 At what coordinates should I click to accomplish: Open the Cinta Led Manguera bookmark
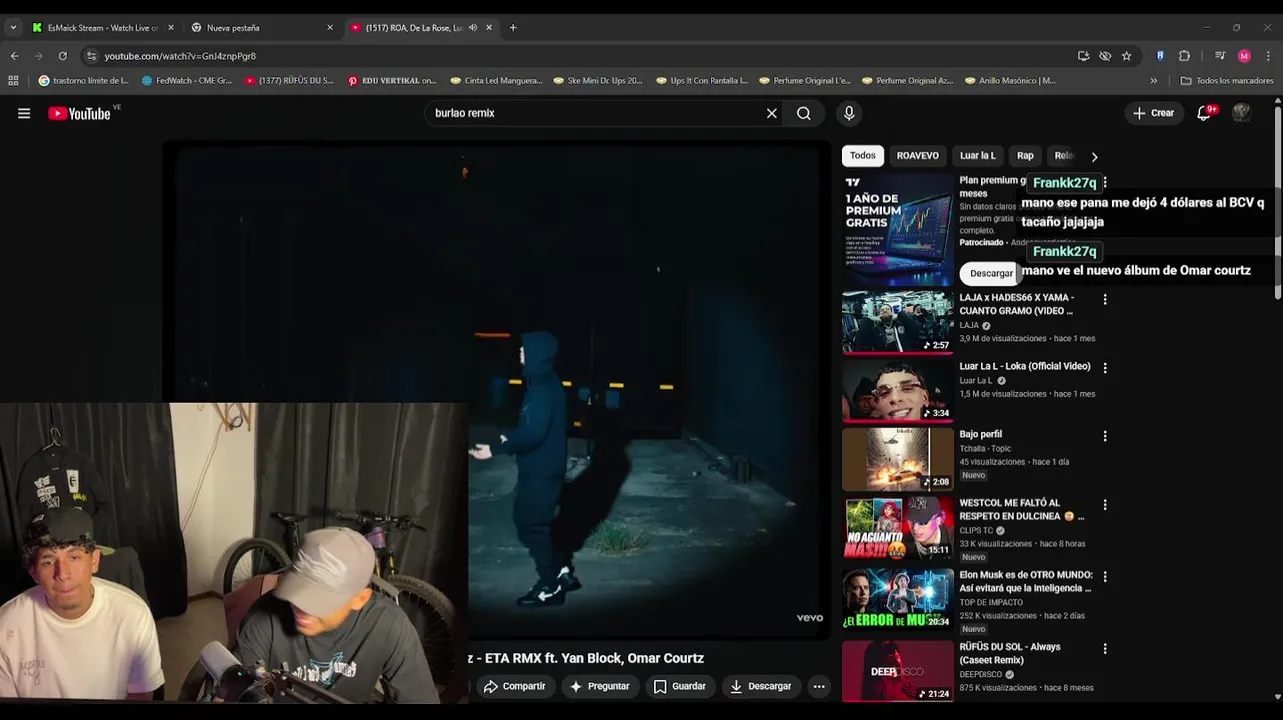click(496, 80)
